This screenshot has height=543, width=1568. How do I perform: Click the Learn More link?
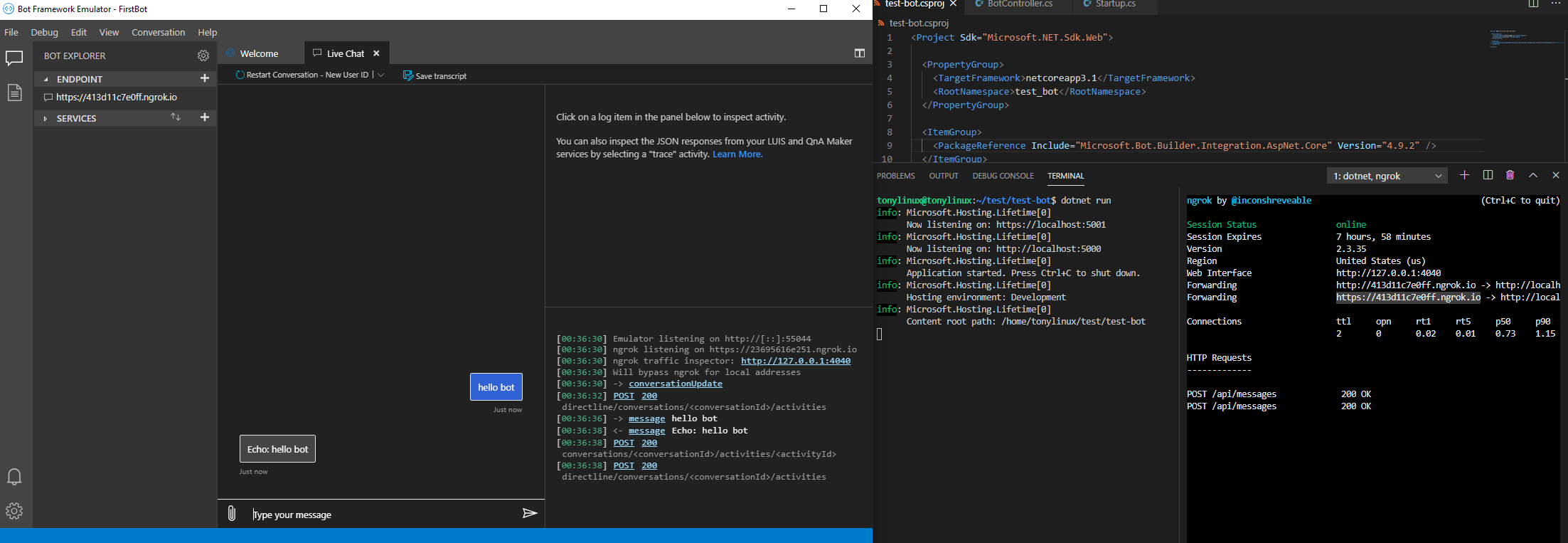click(x=737, y=154)
